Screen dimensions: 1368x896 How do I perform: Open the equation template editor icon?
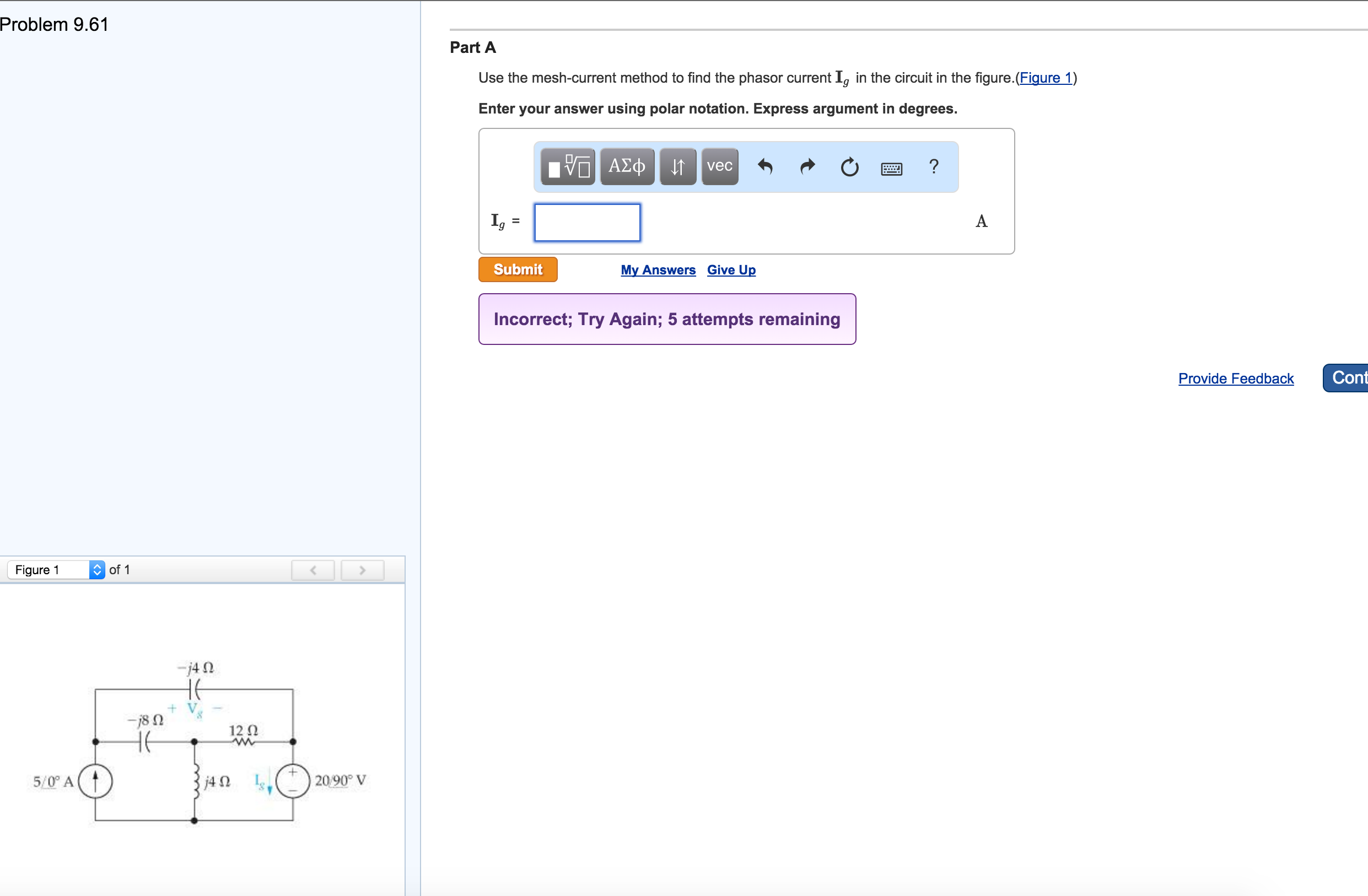point(567,166)
